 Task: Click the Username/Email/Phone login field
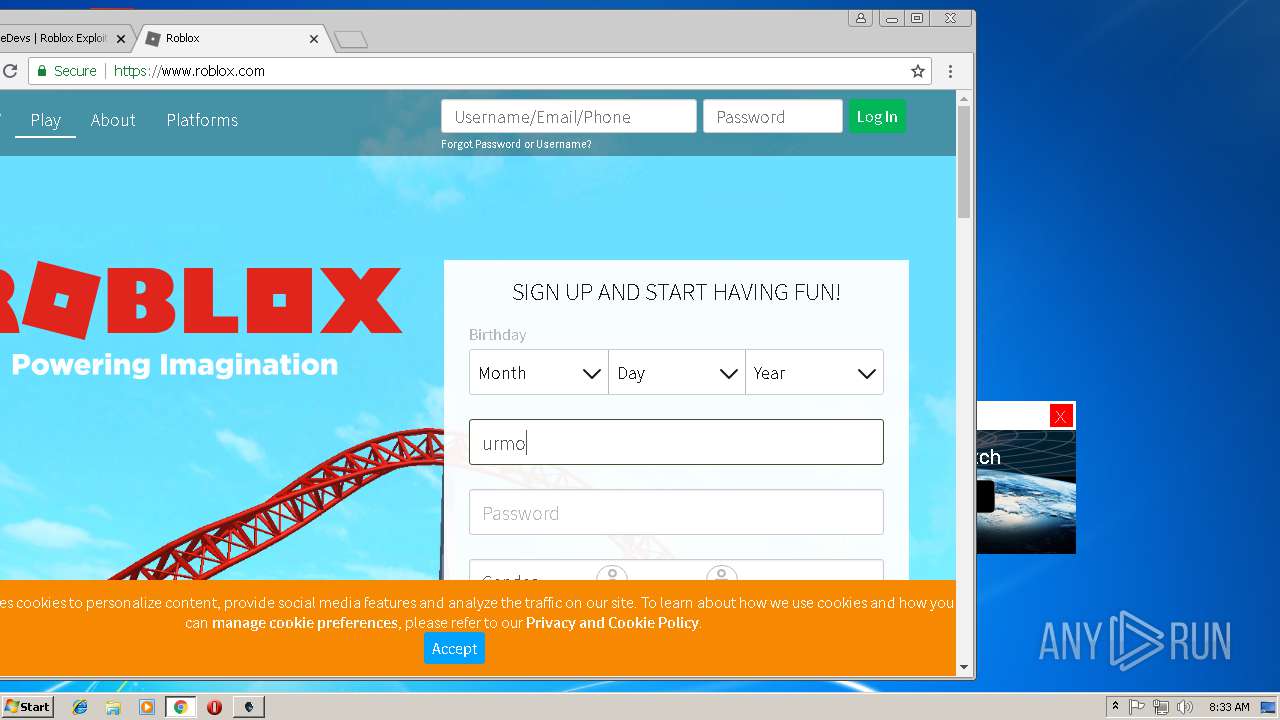coord(569,116)
